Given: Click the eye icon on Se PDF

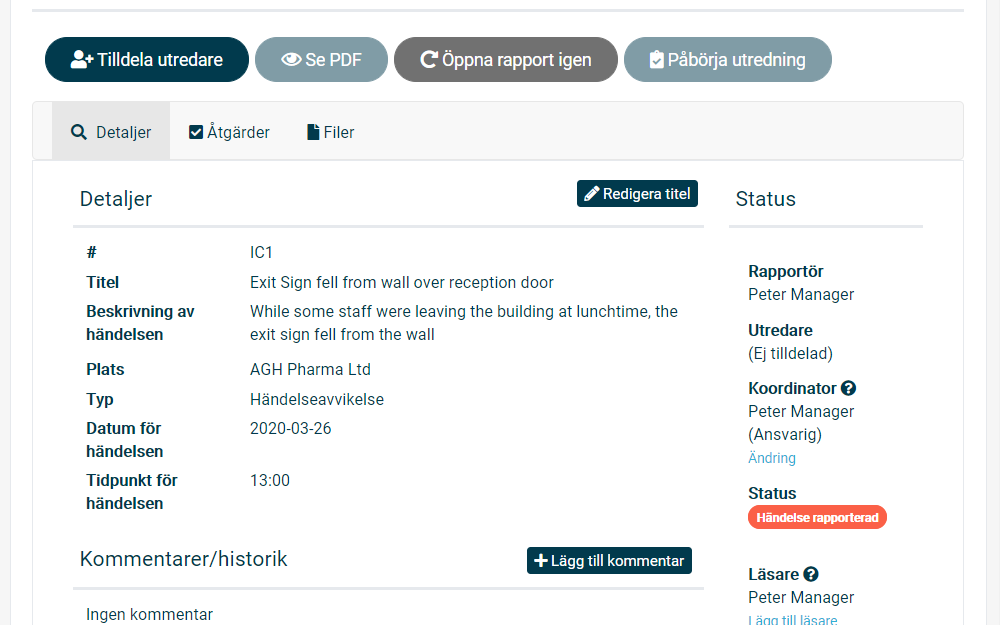Looking at the screenshot, I should tap(291, 60).
